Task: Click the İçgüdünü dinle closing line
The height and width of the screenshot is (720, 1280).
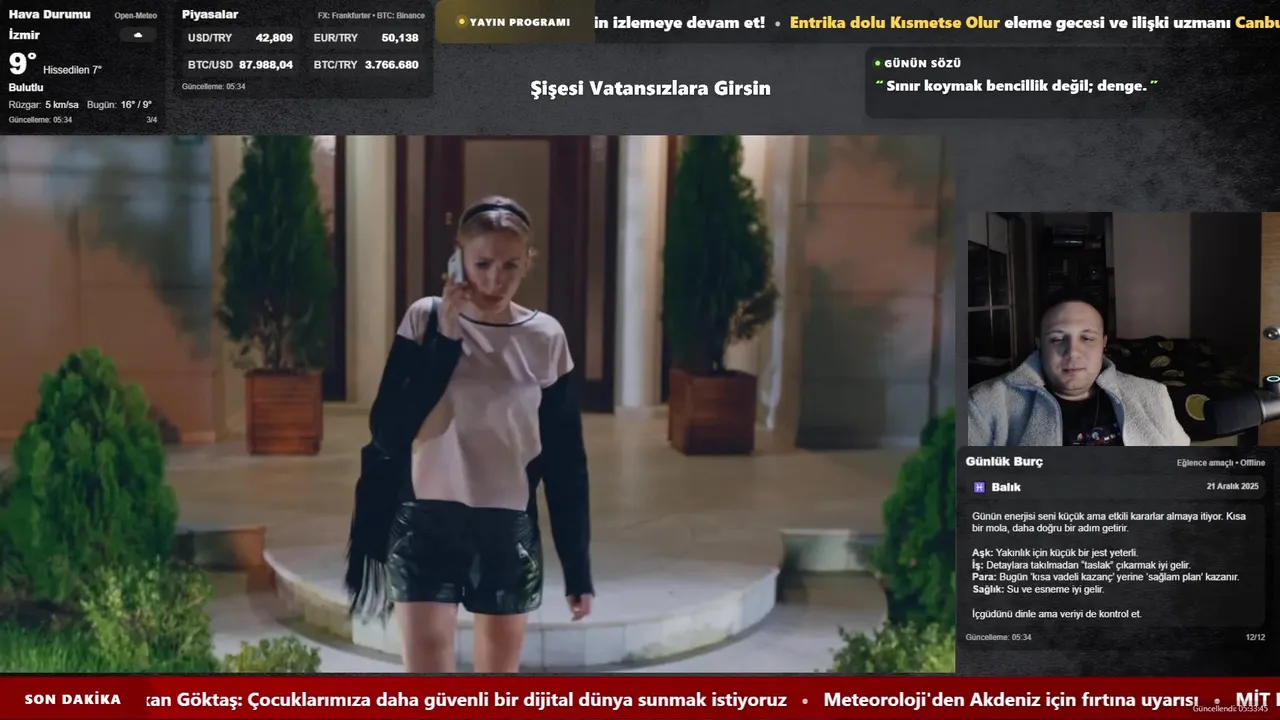Action: coord(1056,614)
